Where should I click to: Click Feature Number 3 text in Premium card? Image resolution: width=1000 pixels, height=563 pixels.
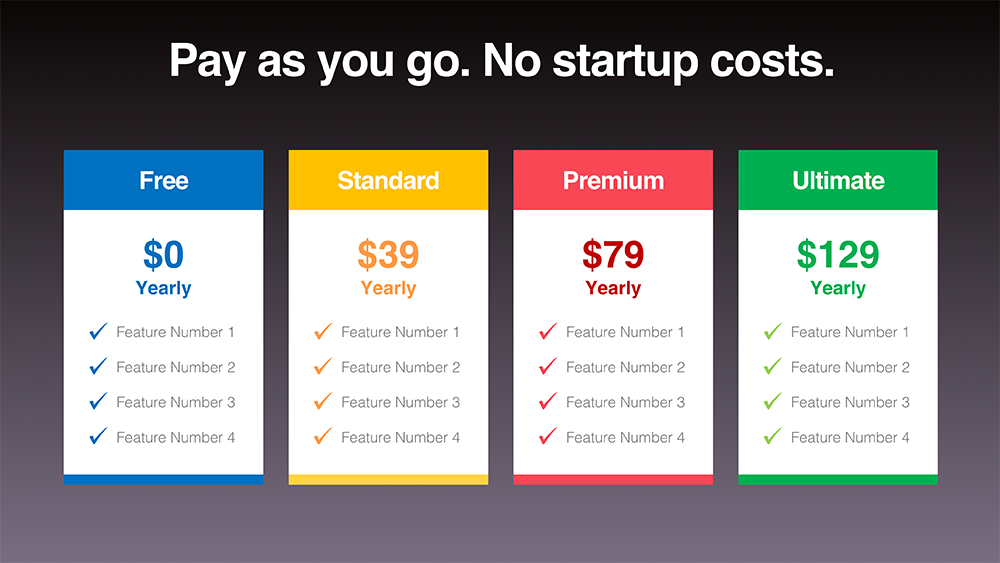(626, 402)
